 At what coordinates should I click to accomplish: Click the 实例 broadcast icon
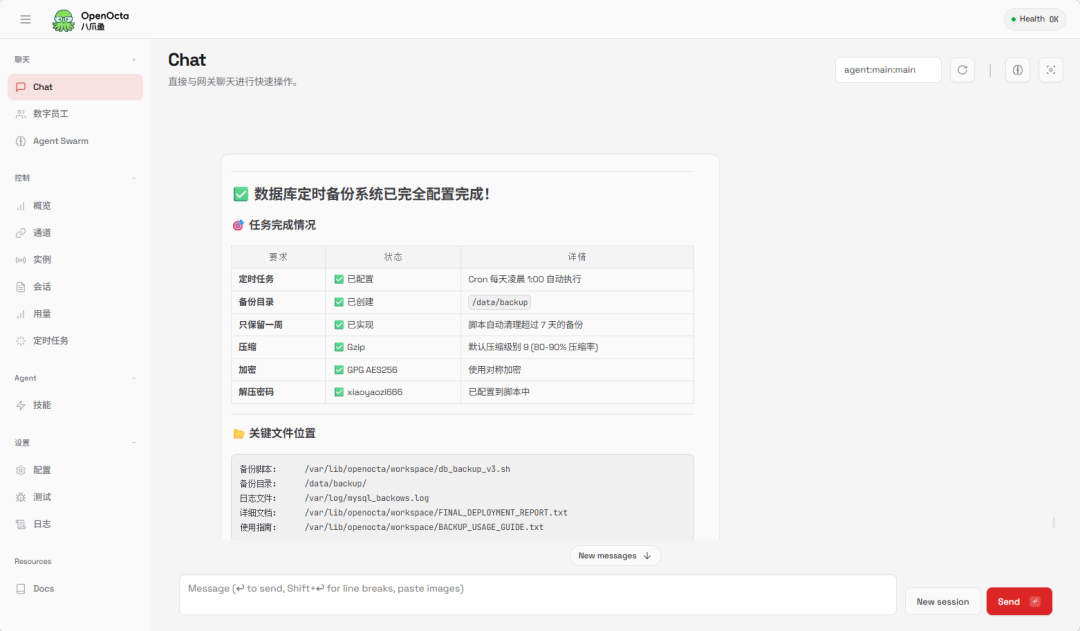tap(21, 259)
